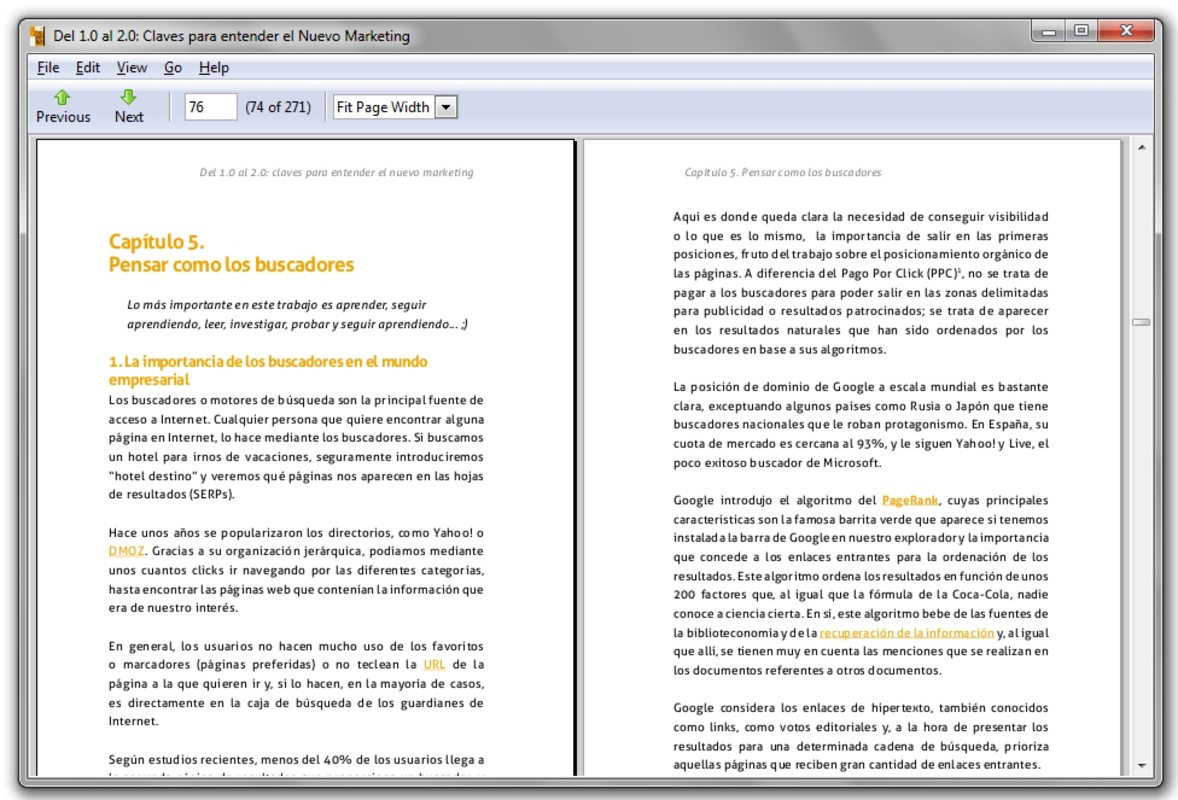This screenshot has height=800, width=1178.
Task: Click the Previous page green up arrow
Action: tap(62, 98)
